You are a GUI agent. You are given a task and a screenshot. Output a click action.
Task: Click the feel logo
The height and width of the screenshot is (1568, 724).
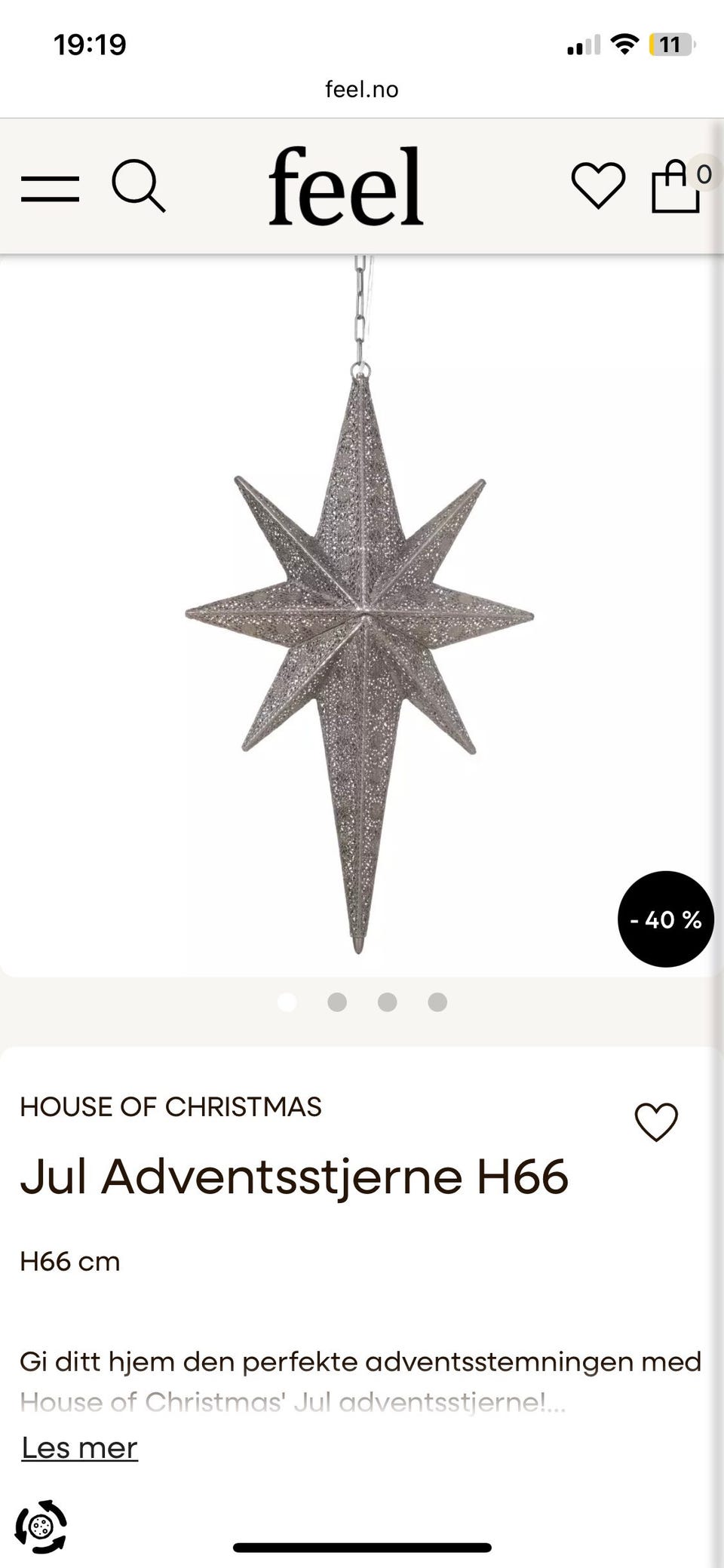(x=346, y=186)
